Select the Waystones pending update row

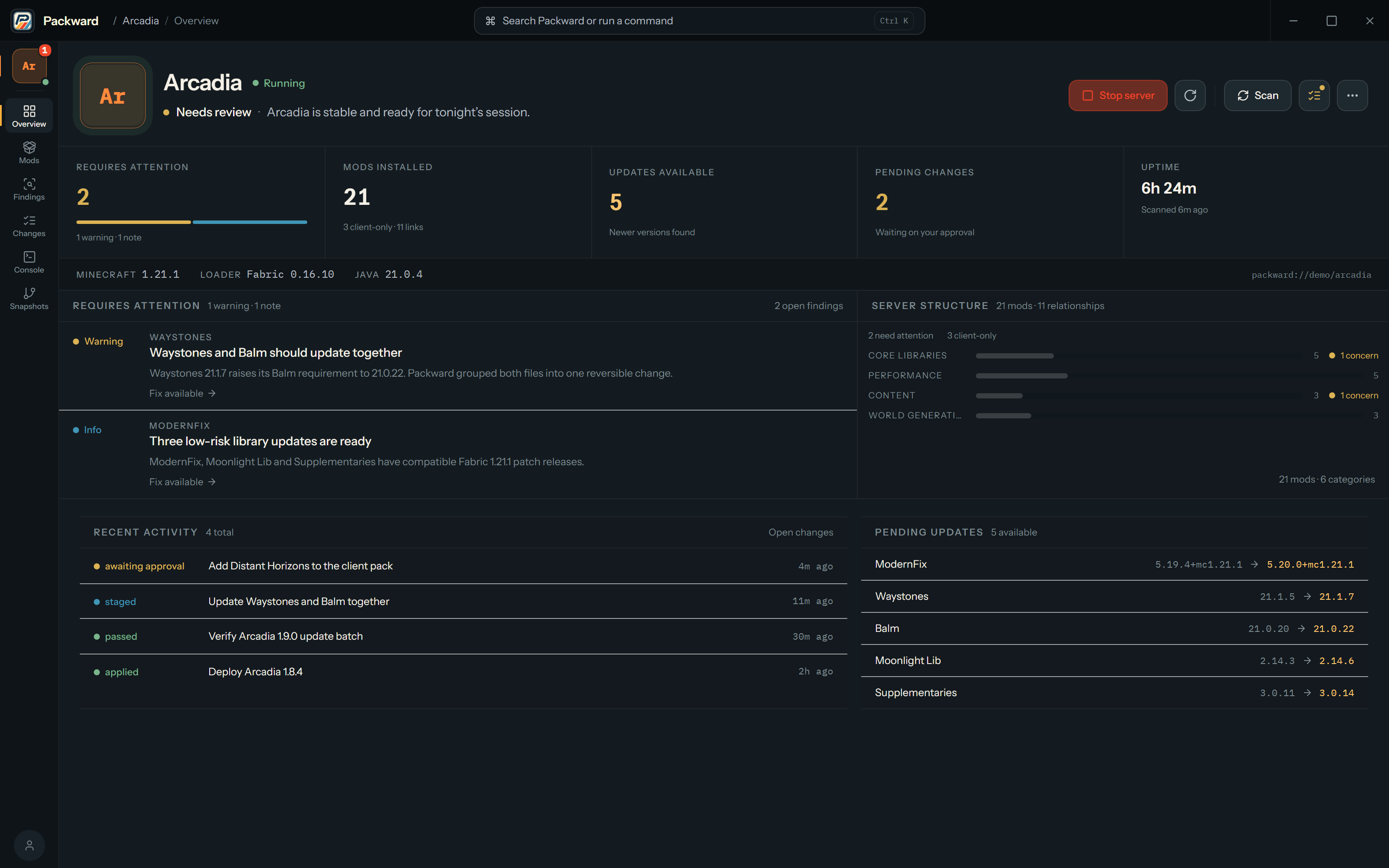(1114, 596)
